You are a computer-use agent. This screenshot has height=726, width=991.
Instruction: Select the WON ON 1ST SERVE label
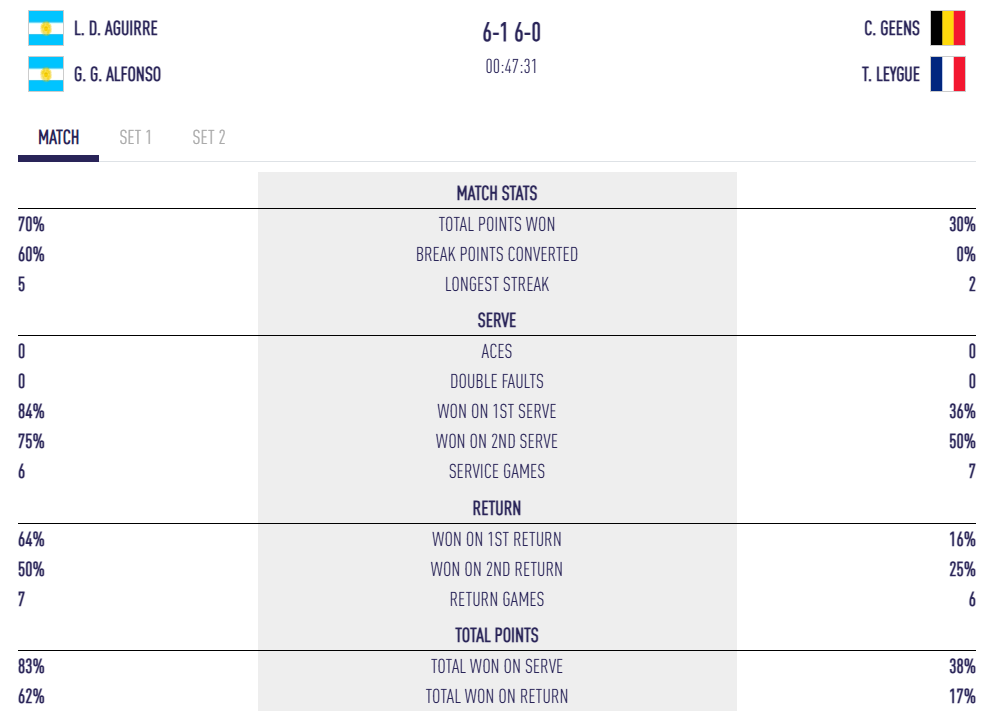tap(497, 411)
